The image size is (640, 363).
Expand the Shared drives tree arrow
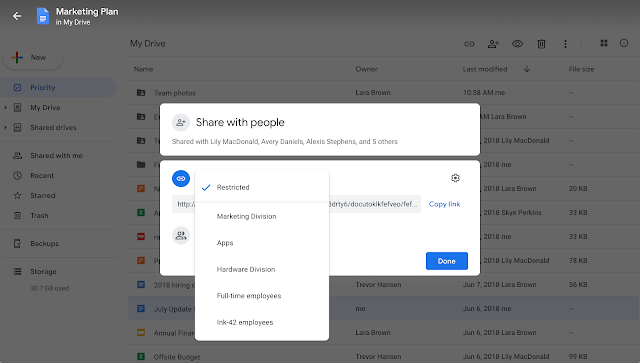coord(5,128)
